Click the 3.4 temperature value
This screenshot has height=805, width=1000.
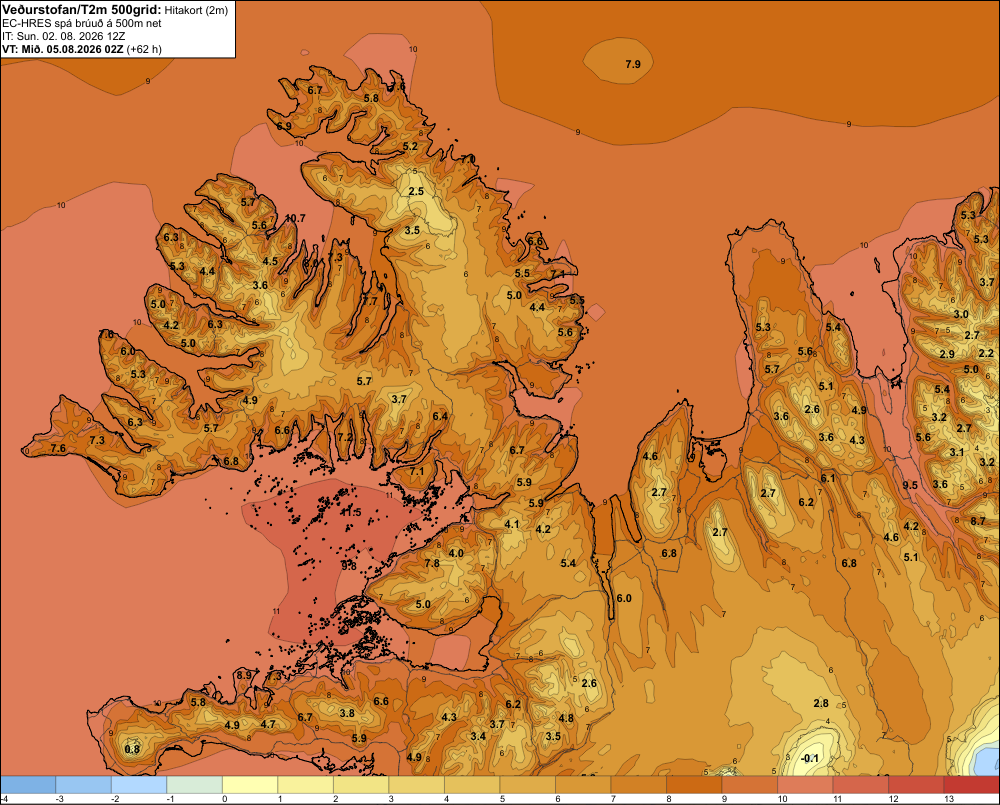478,736
